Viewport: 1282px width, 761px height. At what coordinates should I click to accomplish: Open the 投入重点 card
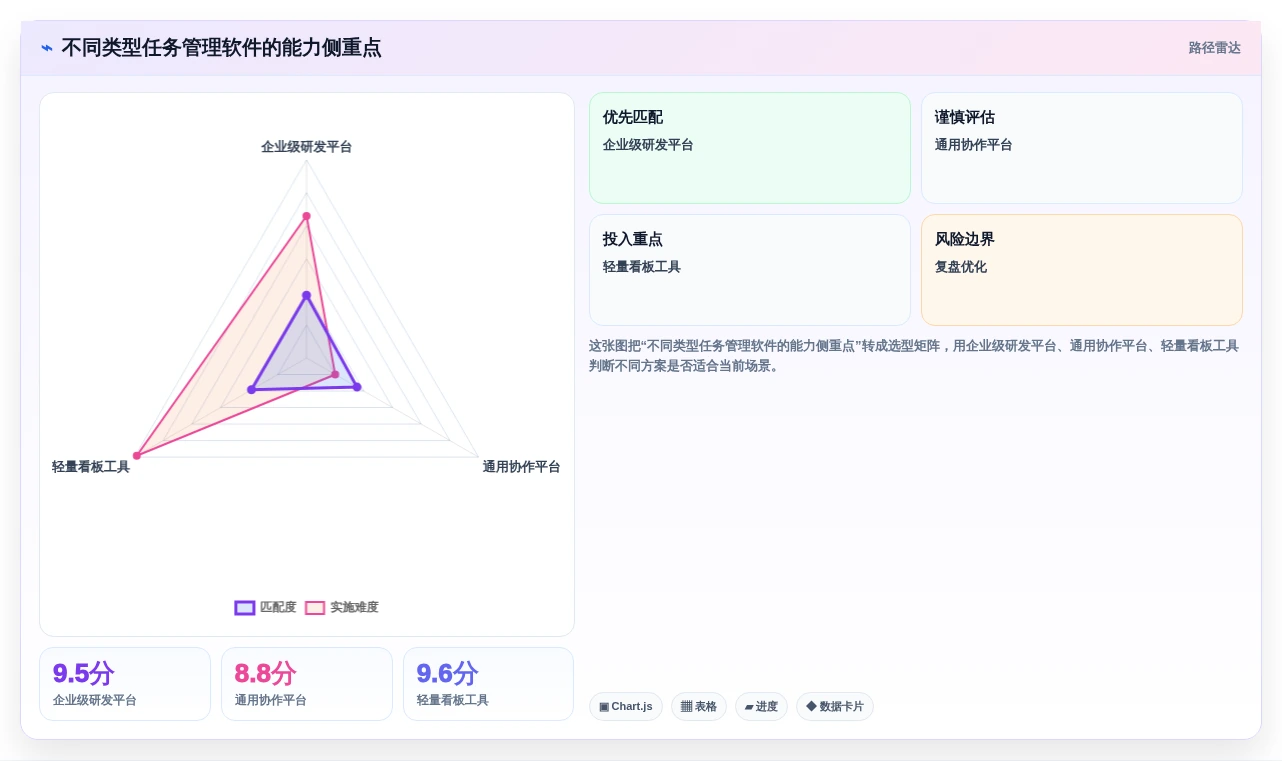pyautogui.click(x=750, y=270)
